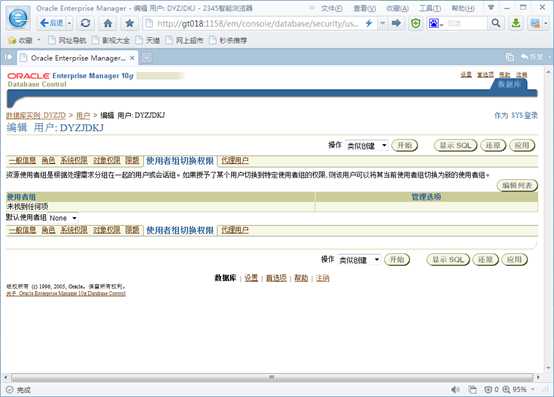Click the star favorites icon
Screen dimensions: 554x397
[129, 24]
